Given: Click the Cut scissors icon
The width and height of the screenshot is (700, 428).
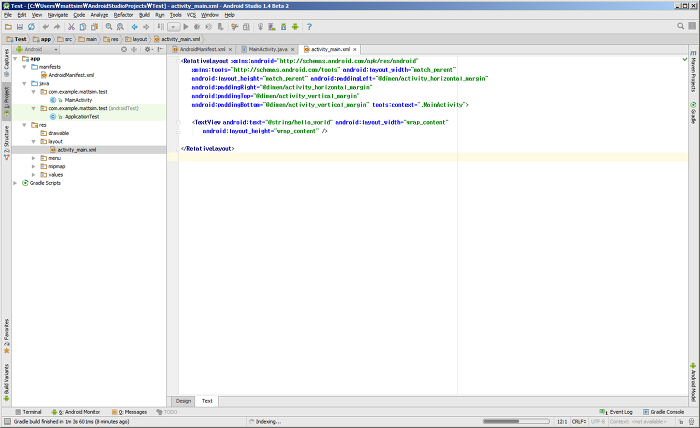Looking at the screenshot, I should pyautogui.click(x=71, y=27).
